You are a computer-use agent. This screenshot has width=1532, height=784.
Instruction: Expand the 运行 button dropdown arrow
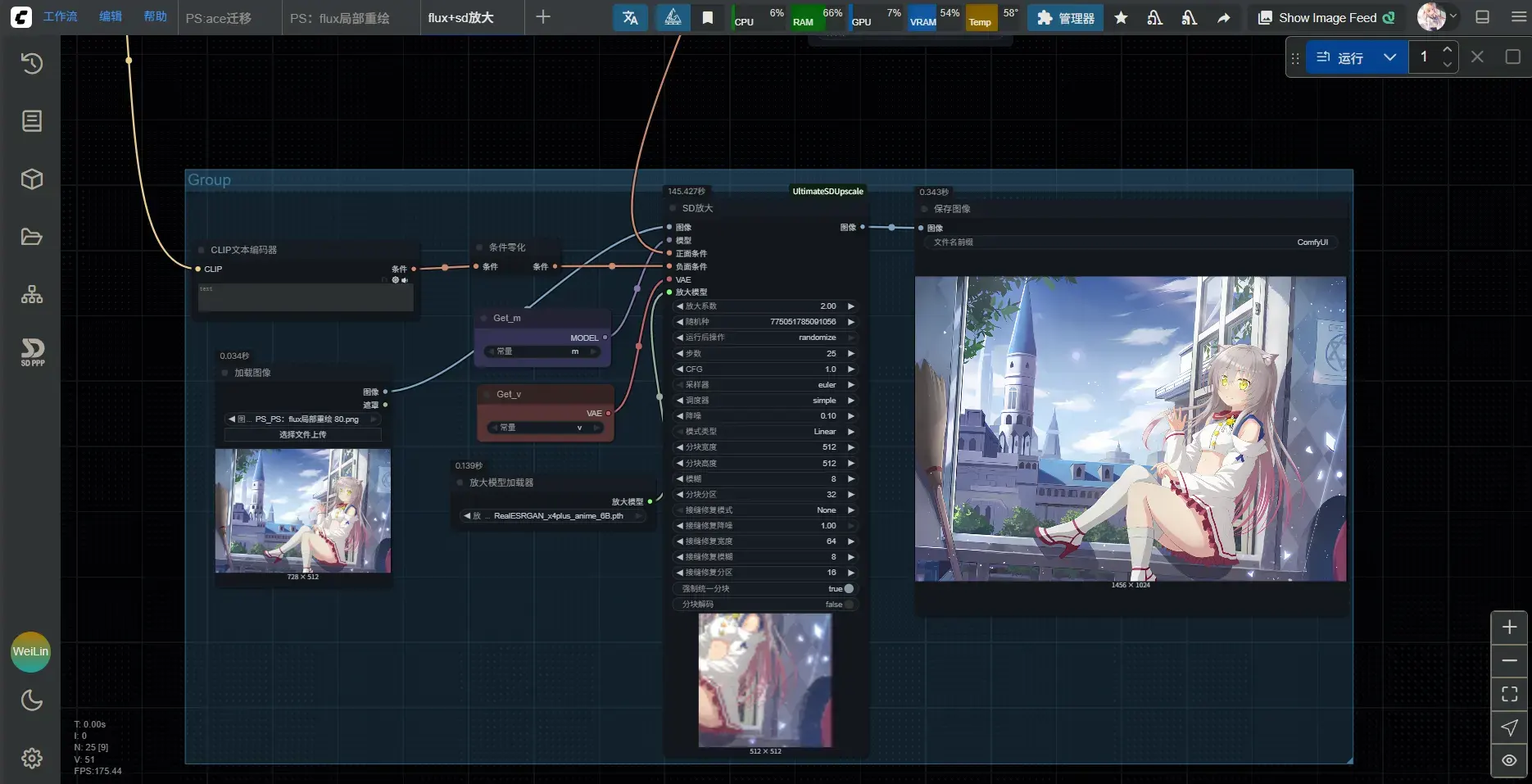click(x=1389, y=57)
